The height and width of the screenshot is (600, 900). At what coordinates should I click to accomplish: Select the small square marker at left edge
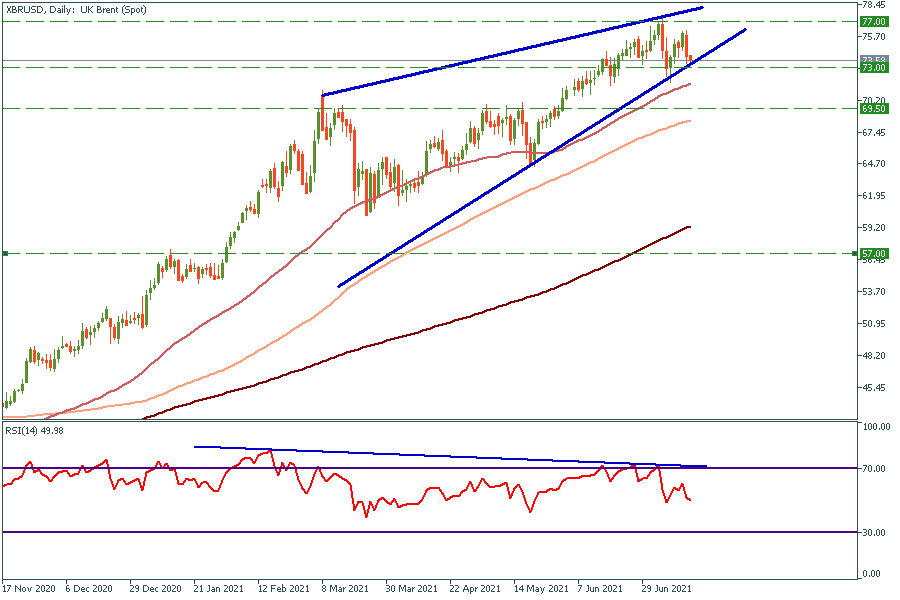click(5, 254)
